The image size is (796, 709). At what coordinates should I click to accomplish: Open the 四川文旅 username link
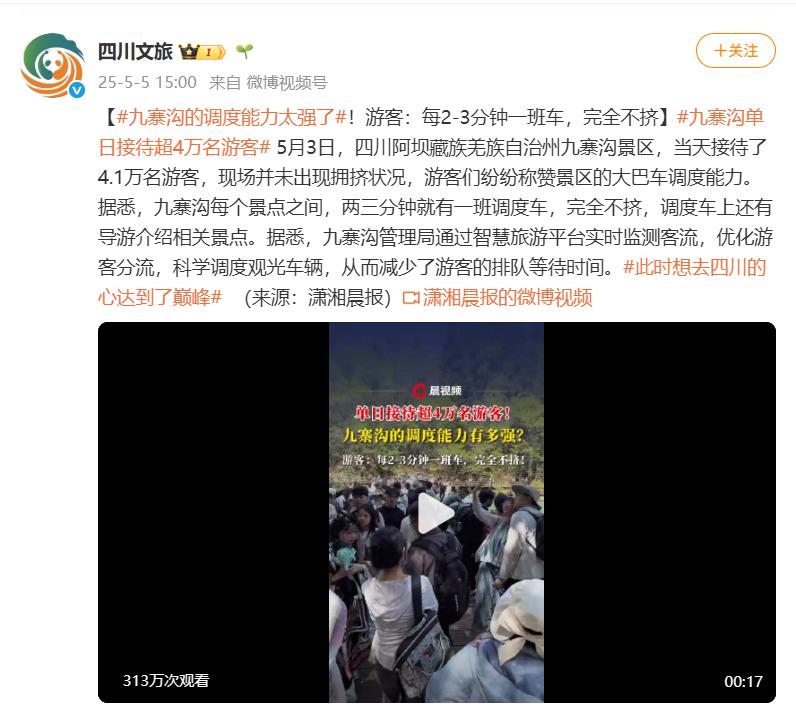(136, 52)
